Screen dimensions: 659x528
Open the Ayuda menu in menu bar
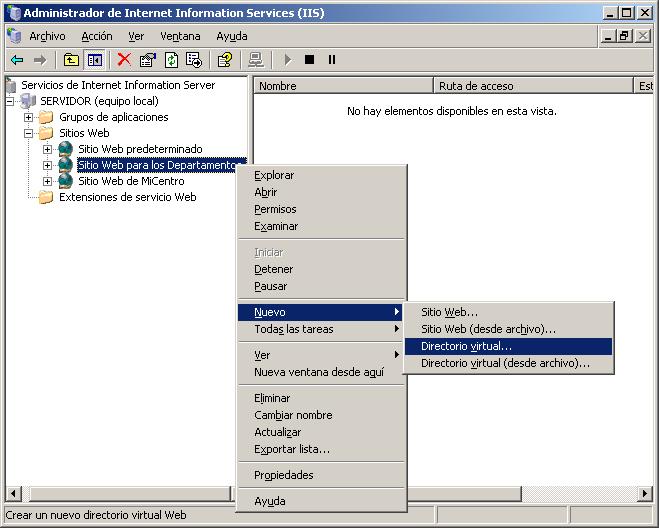(232, 36)
